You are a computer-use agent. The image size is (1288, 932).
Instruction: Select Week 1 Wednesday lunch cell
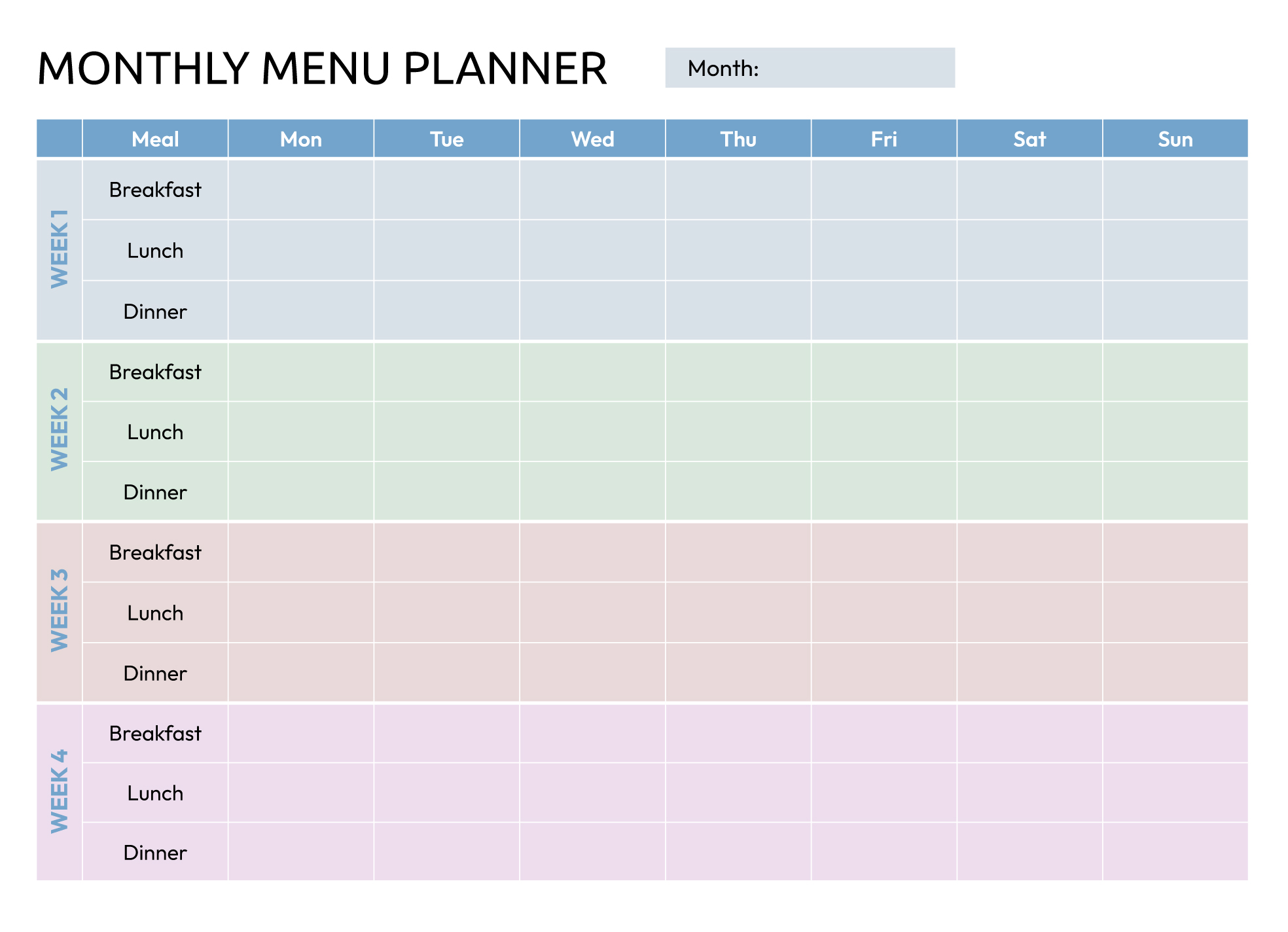click(x=592, y=250)
